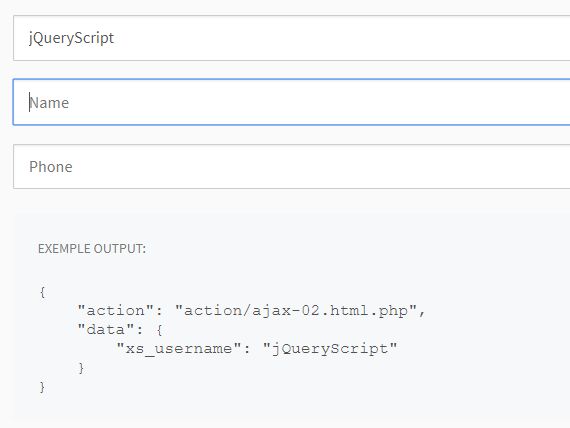Click the brace after "data" key
This screenshot has height=428, width=570.
click(159, 330)
